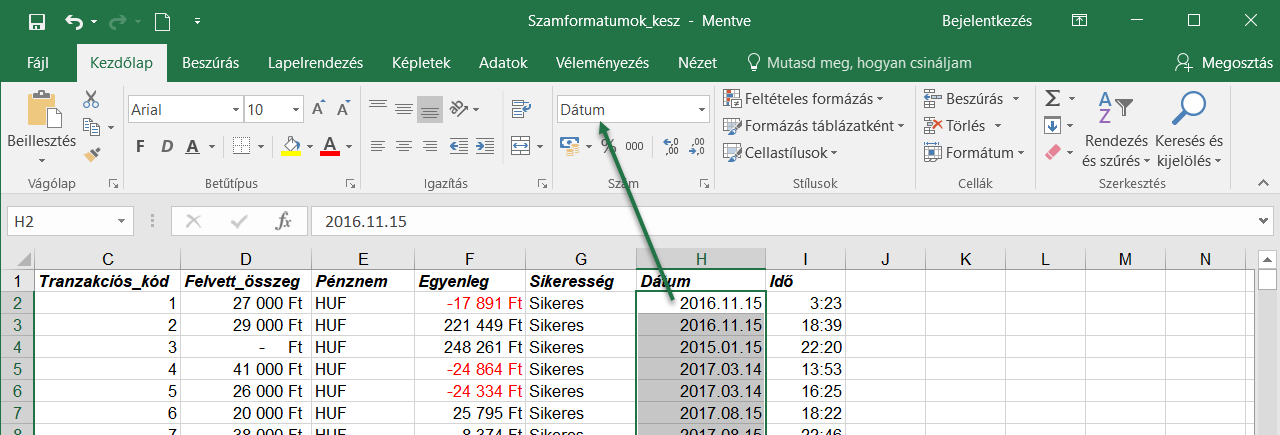Select the Format Painter brush
The height and width of the screenshot is (435, 1280).
pos(91,154)
